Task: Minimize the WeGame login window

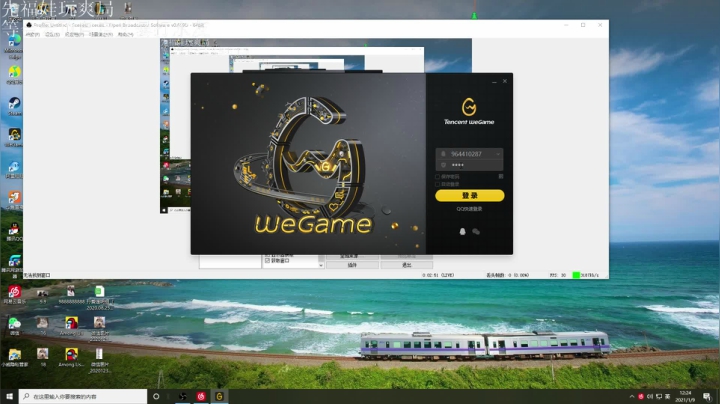Action: [x=494, y=82]
